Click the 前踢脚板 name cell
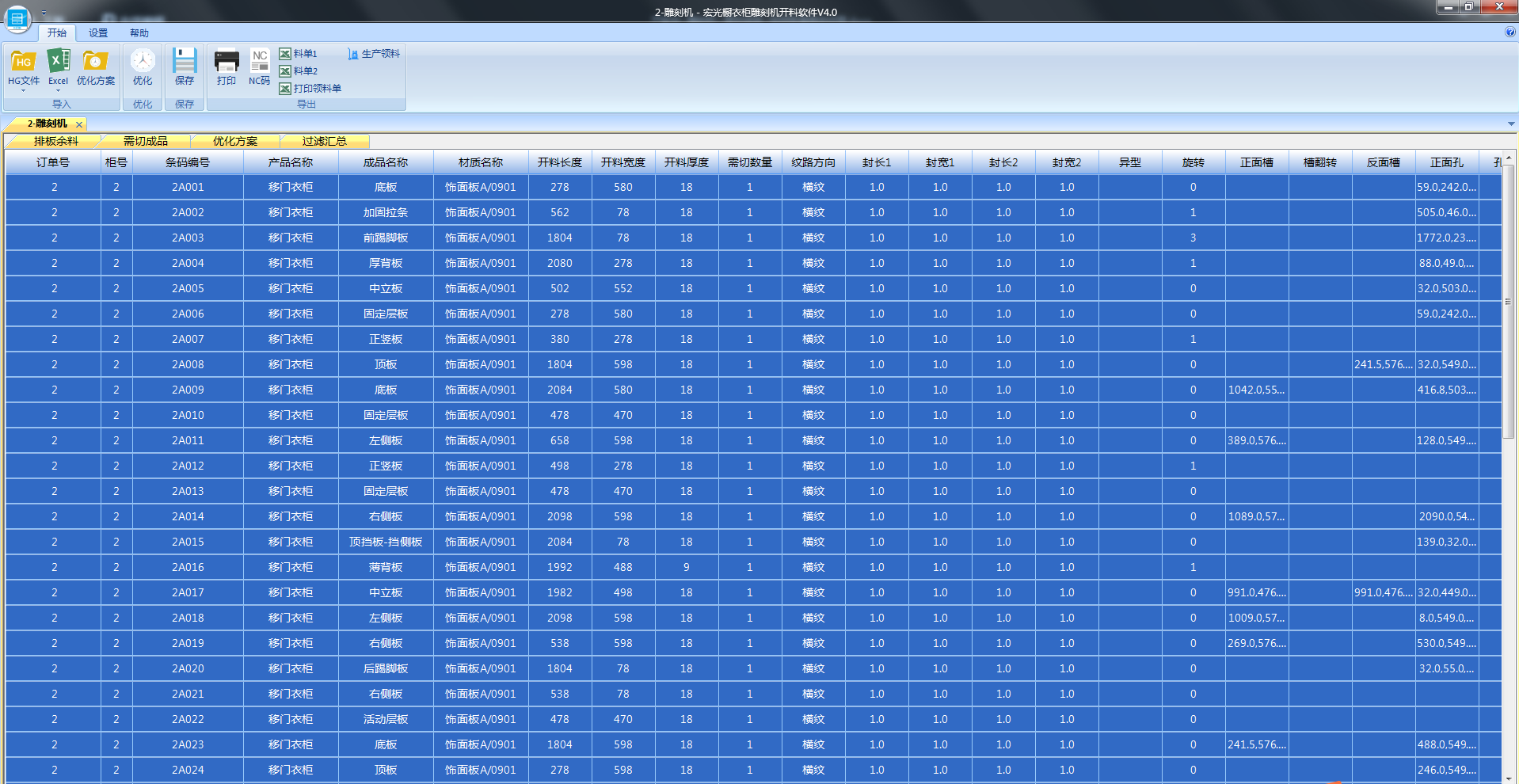 click(386, 238)
